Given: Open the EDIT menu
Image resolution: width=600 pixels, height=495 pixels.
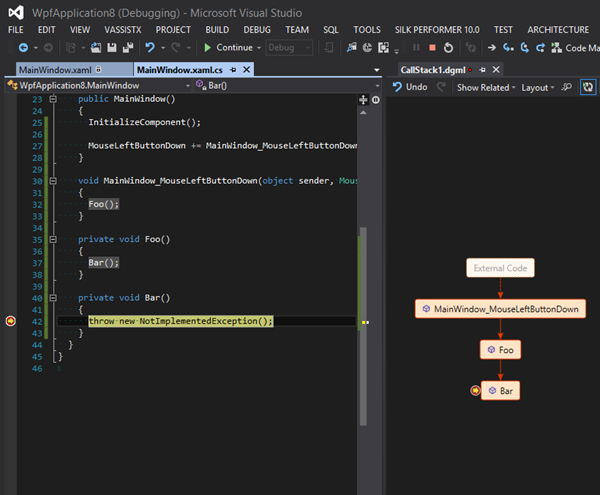Looking at the screenshot, I should (46, 30).
